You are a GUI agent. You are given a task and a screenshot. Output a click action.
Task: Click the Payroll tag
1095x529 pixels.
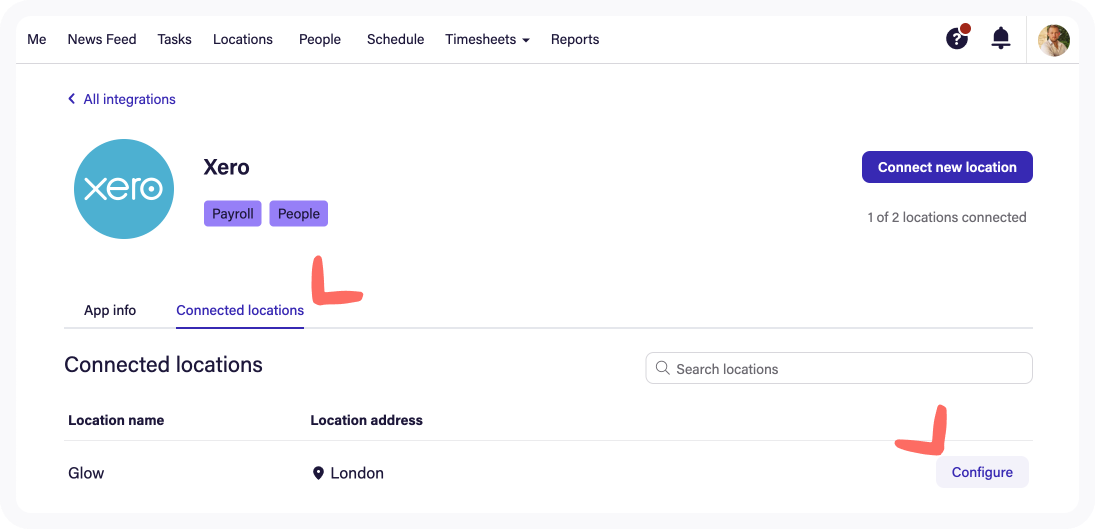click(233, 214)
